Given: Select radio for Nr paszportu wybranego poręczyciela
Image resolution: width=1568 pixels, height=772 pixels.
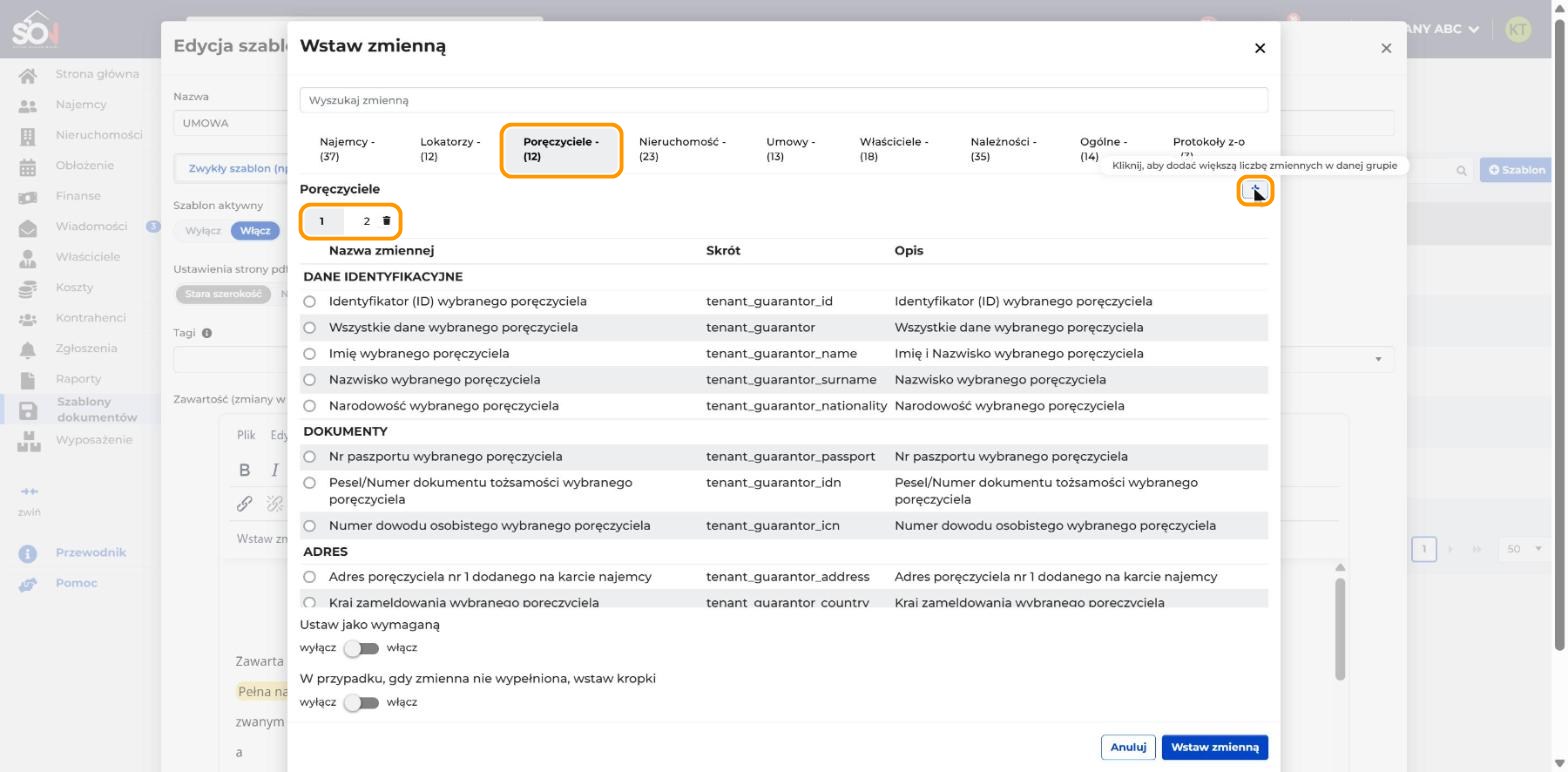Looking at the screenshot, I should 310,457.
